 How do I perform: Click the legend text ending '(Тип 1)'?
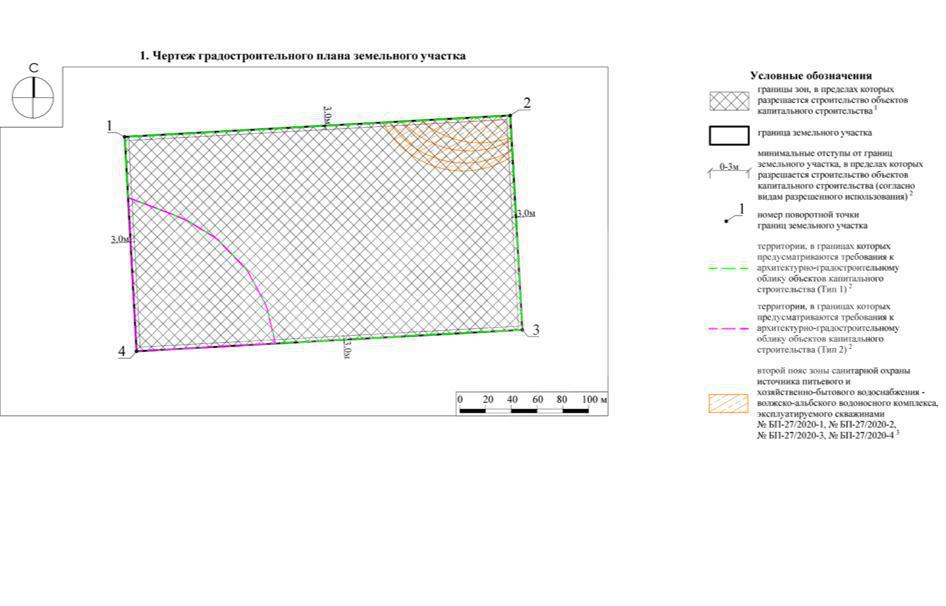click(x=828, y=268)
